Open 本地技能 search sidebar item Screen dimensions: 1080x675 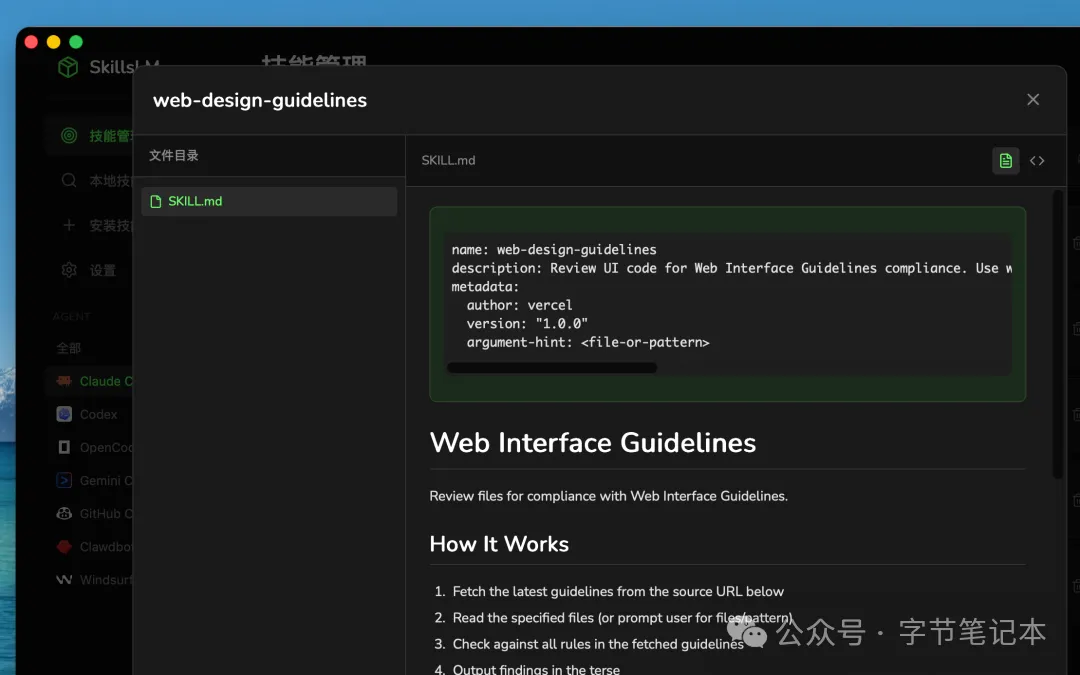click(x=90, y=180)
